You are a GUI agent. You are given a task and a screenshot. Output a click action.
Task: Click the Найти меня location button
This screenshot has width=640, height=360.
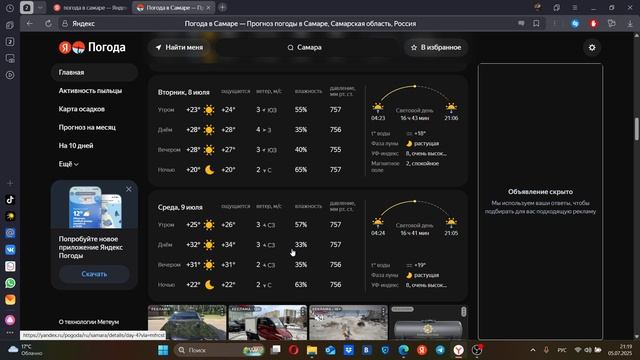tap(179, 47)
